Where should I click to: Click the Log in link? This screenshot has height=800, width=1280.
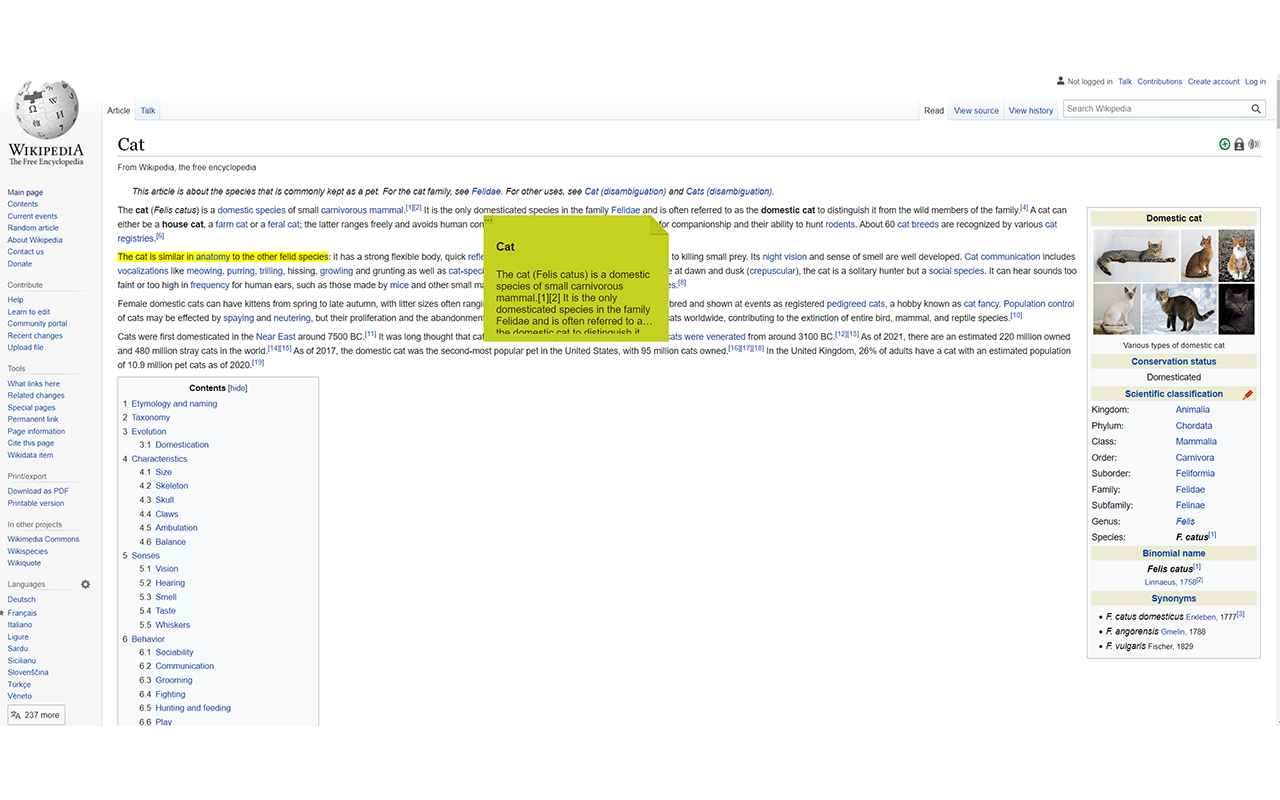pyautogui.click(x=1255, y=82)
